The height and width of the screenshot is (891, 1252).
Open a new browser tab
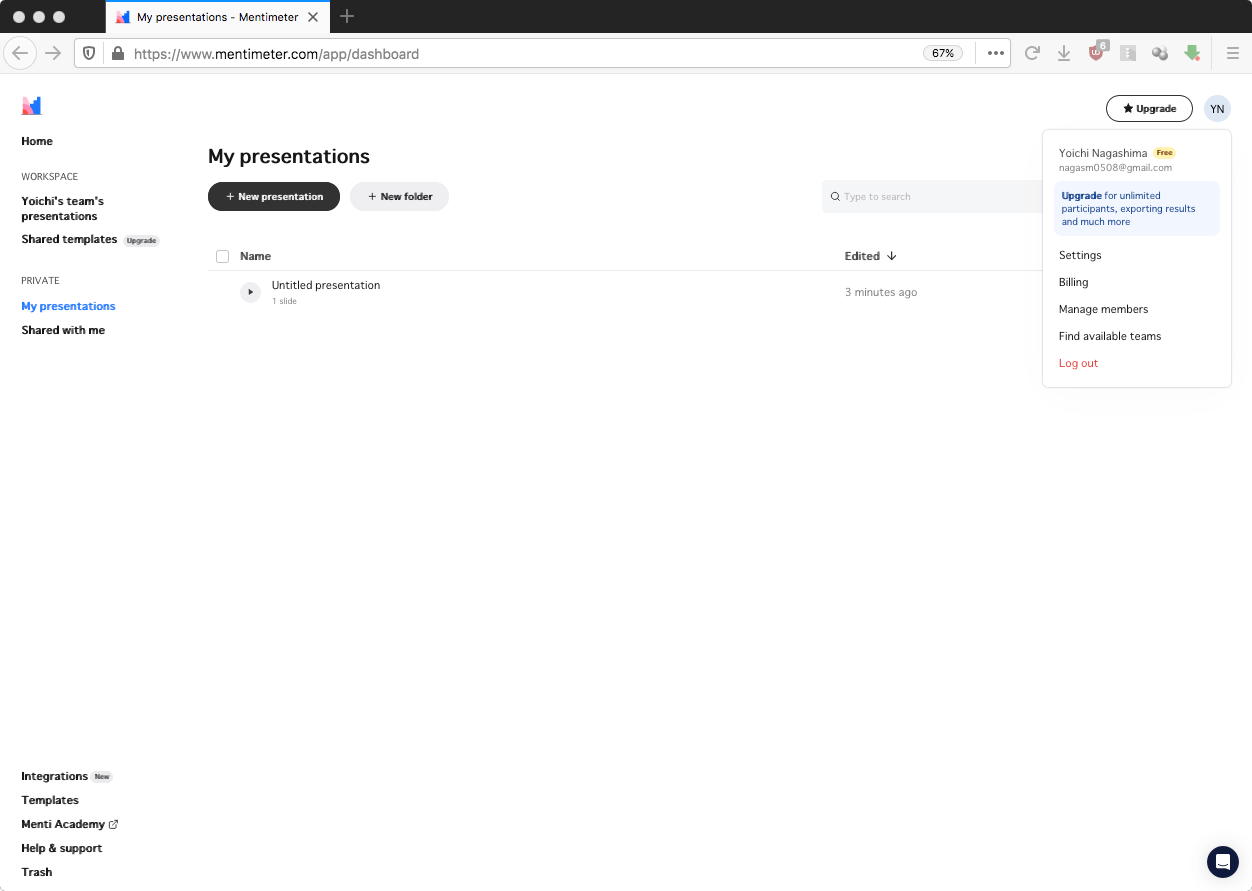(x=347, y=16)
